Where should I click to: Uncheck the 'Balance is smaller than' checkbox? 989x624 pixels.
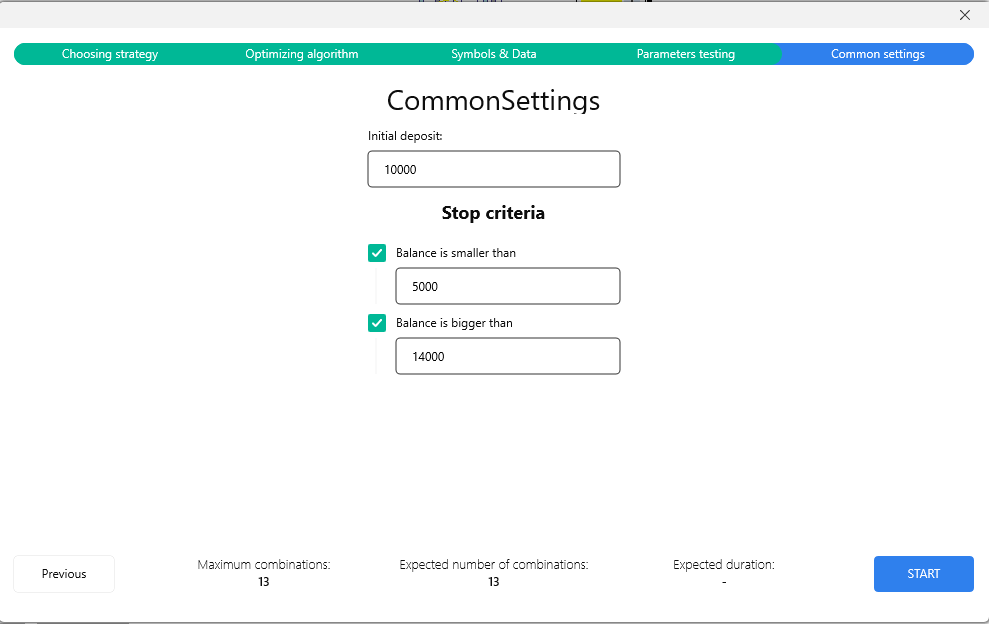pos(377,253)
